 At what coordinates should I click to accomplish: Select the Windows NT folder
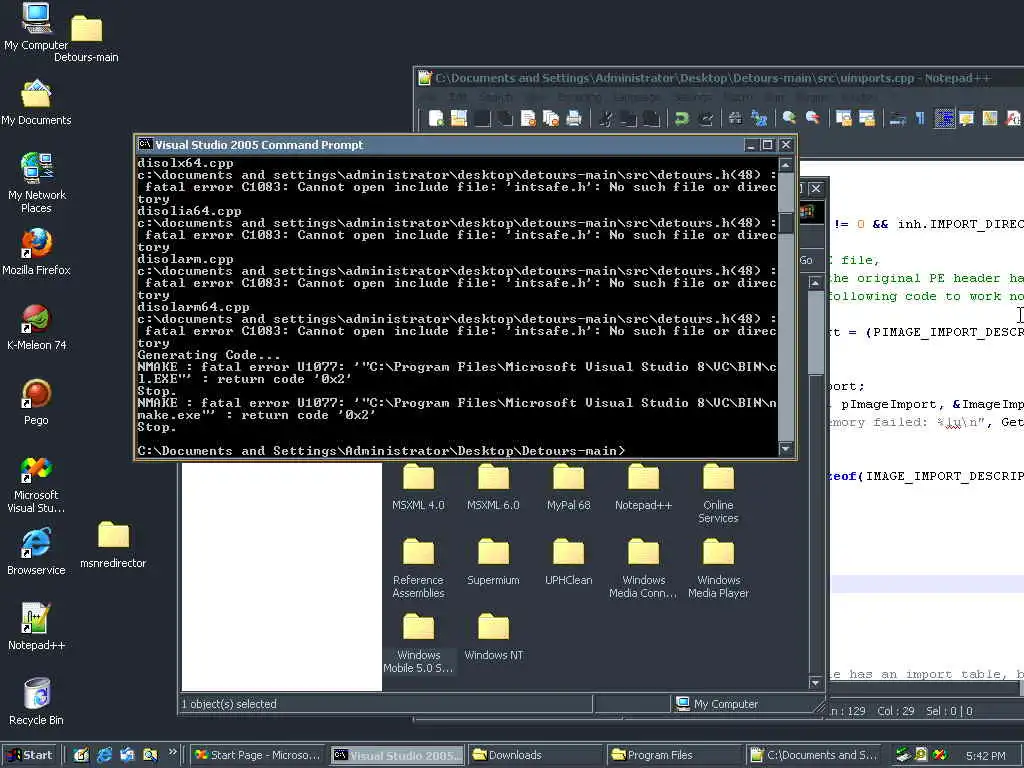point(493,637)
